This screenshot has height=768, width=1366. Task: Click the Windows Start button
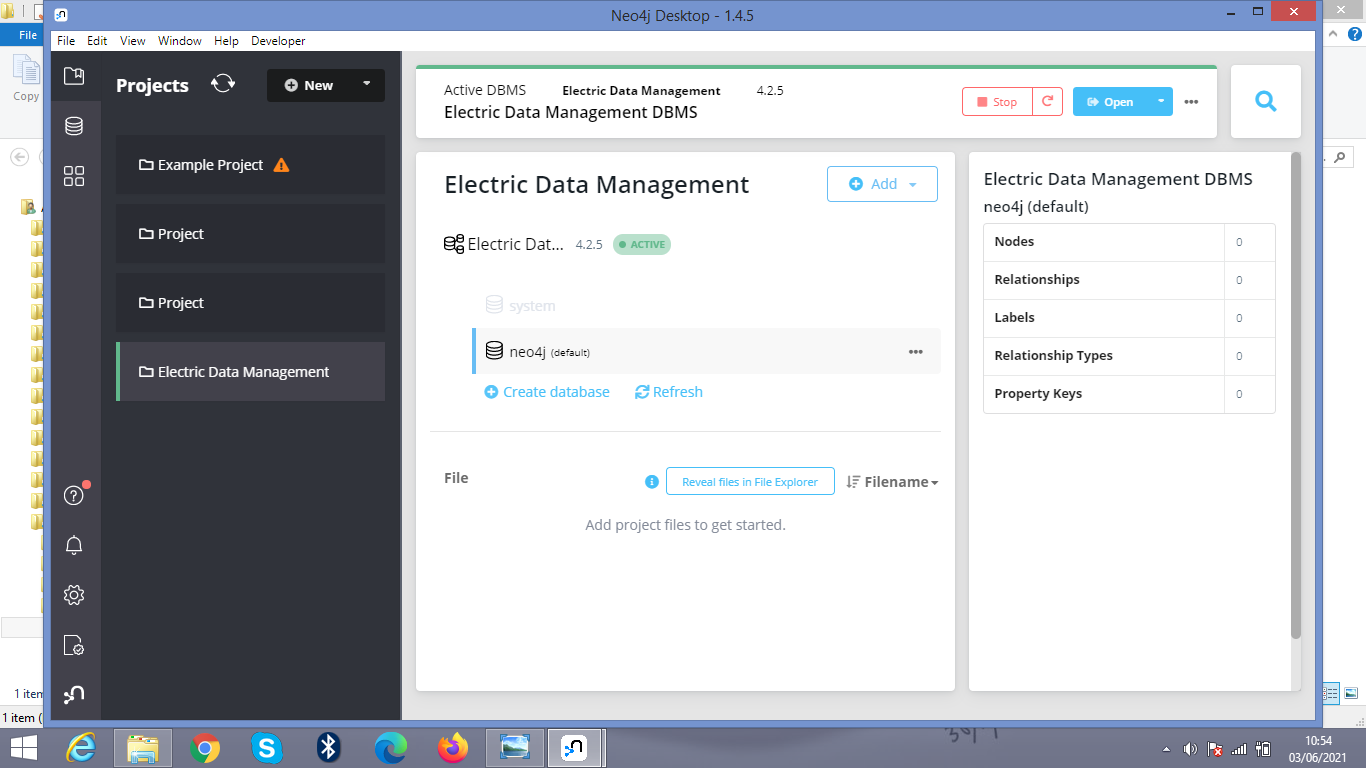pyautogui.click(x=23, y=747)
